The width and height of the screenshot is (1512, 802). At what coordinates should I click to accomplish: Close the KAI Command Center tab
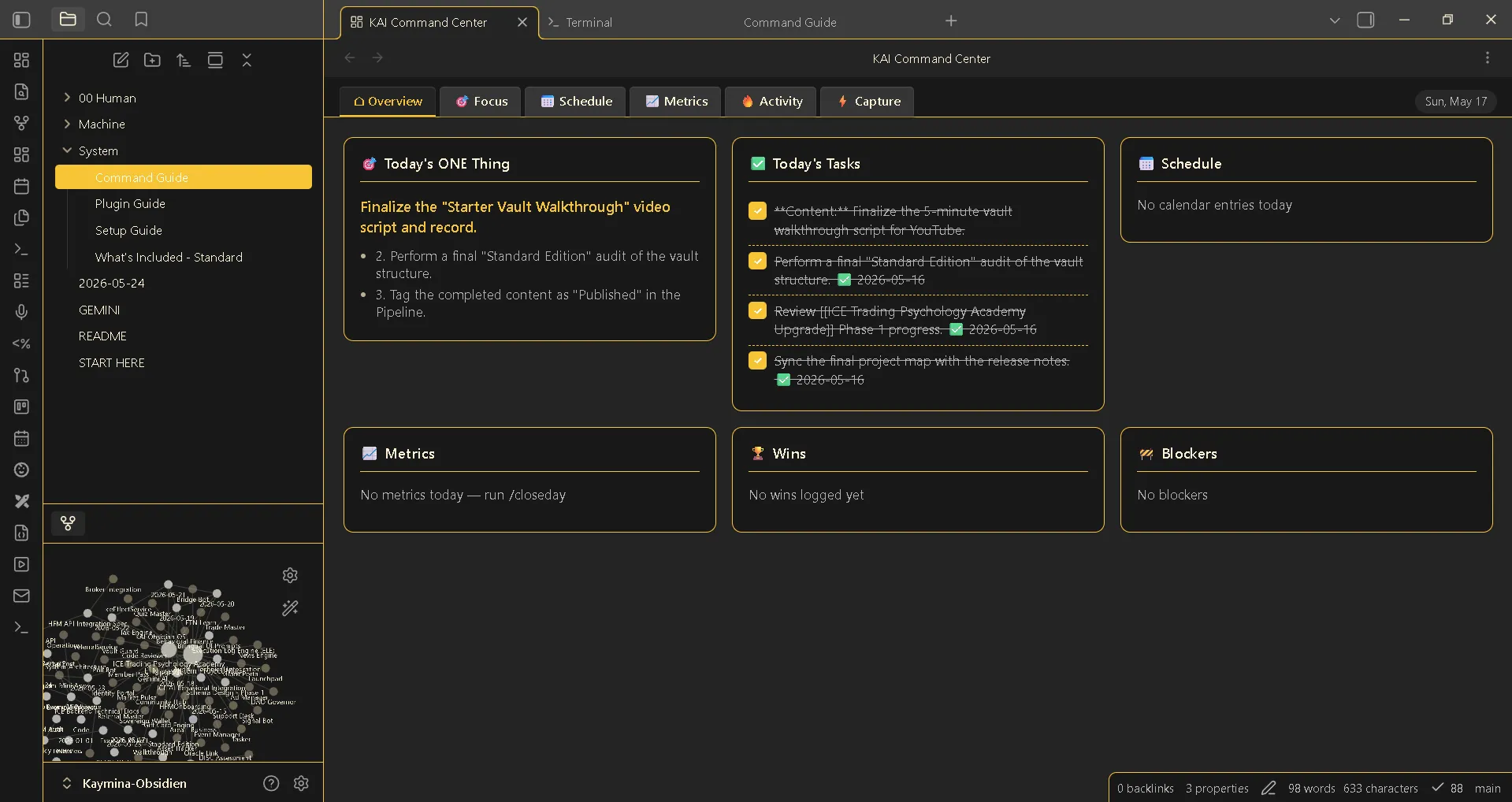[x=522, y=22]
